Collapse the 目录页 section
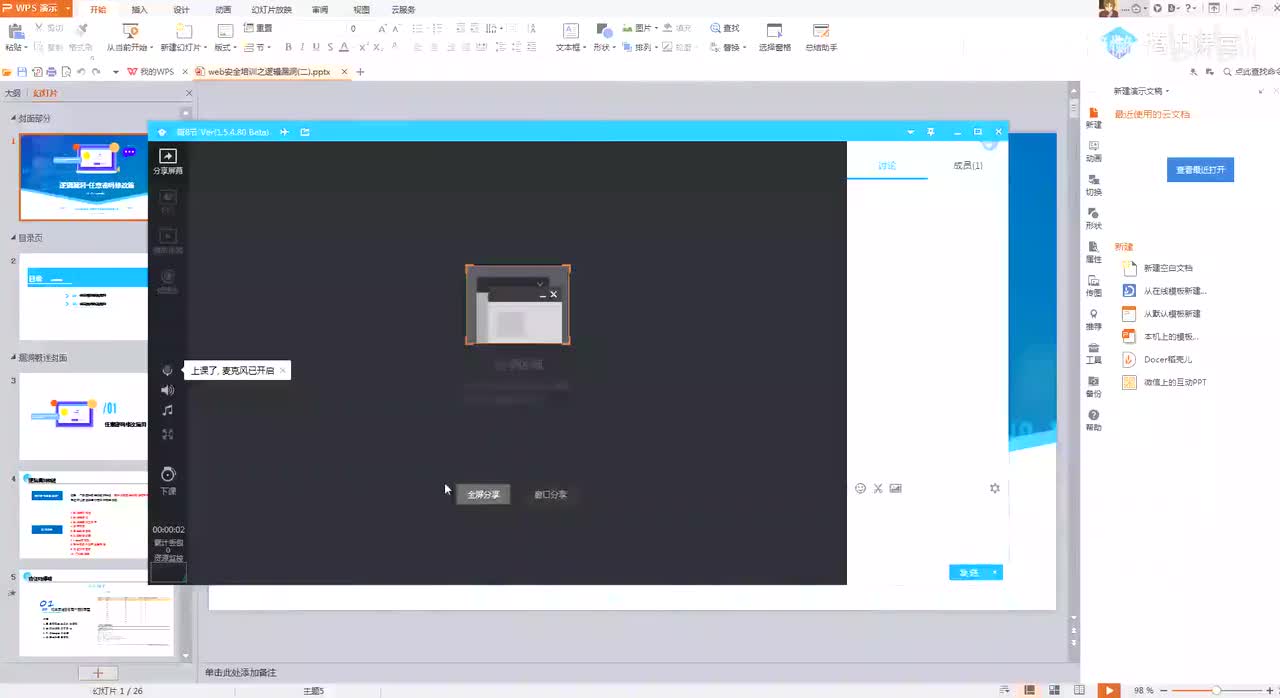The image size is (1280, 698). click(15, 238)
